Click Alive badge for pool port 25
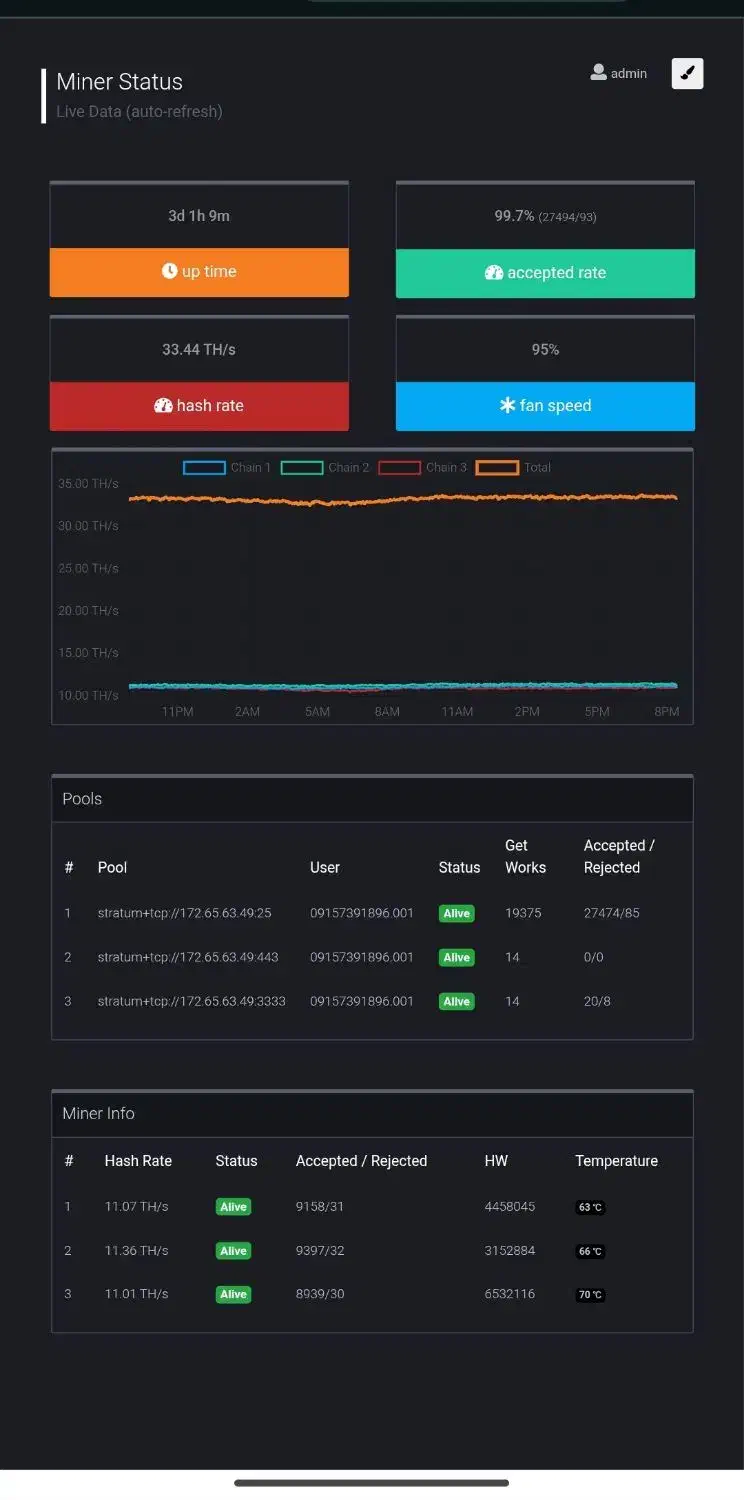The width and height of the screenshot is (744, 1500). (x=456, y=913)
